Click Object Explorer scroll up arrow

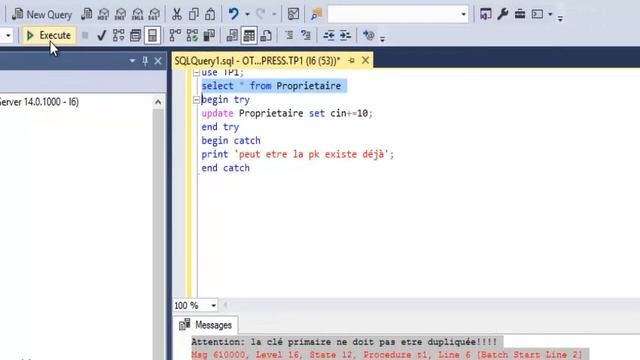click(x=158, y=102)
